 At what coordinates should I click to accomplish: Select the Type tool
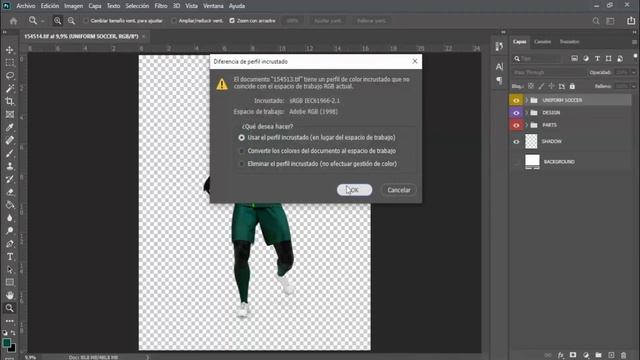click(9, 257)
